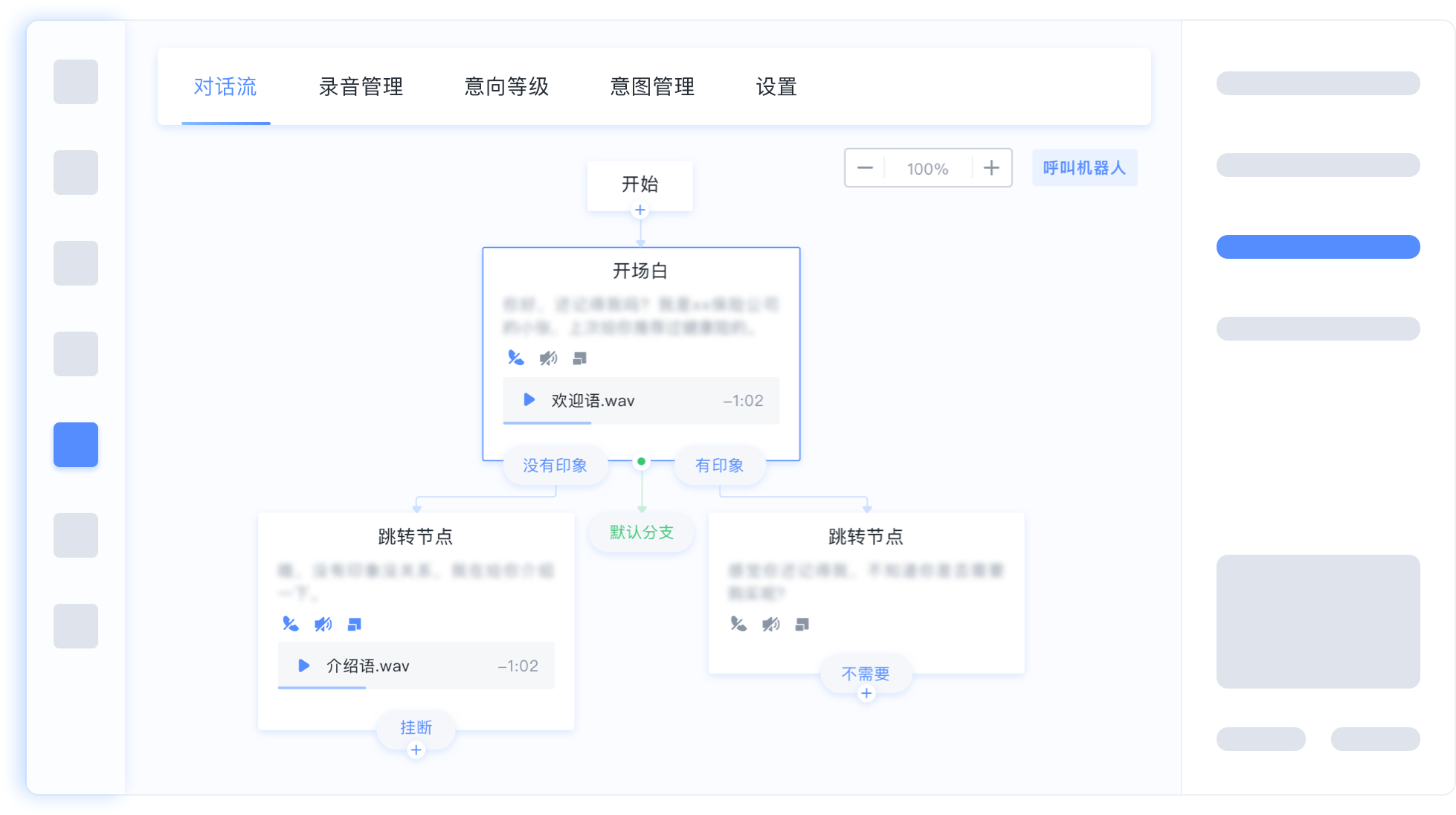This screenshot has width=1456, height=815.
Task: Click the green 默认分支 label
Action: click(641, 532)
